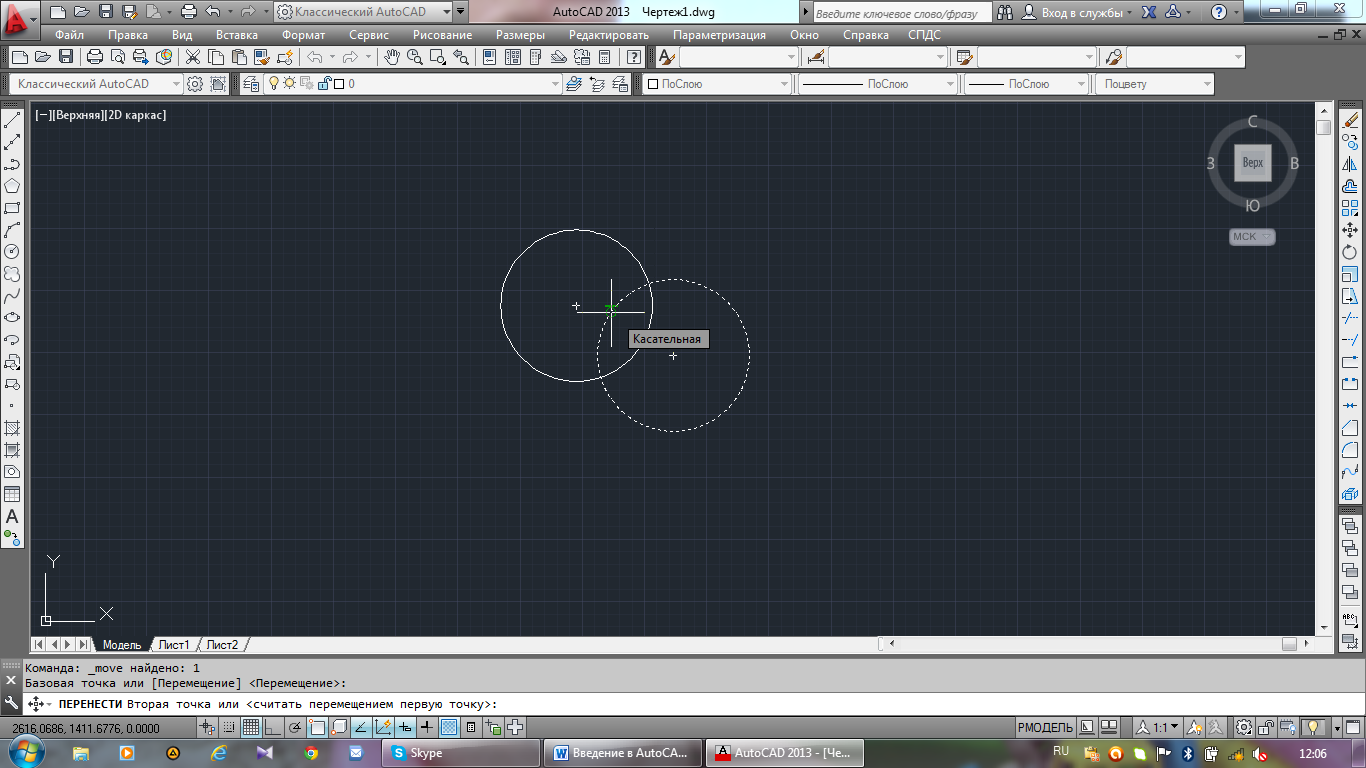
Task: Click the Верх face on ViewCube
Action: [1253, 162]
